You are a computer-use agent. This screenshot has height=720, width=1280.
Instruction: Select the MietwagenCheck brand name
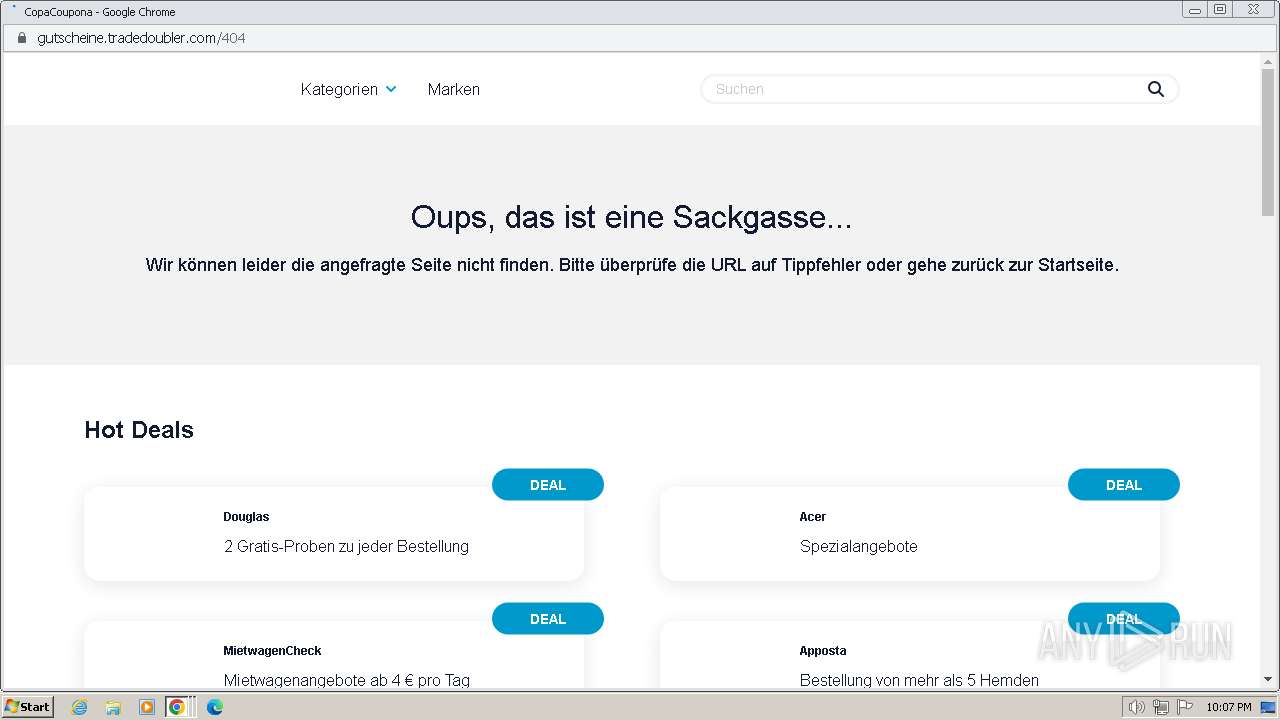(272, 651)
